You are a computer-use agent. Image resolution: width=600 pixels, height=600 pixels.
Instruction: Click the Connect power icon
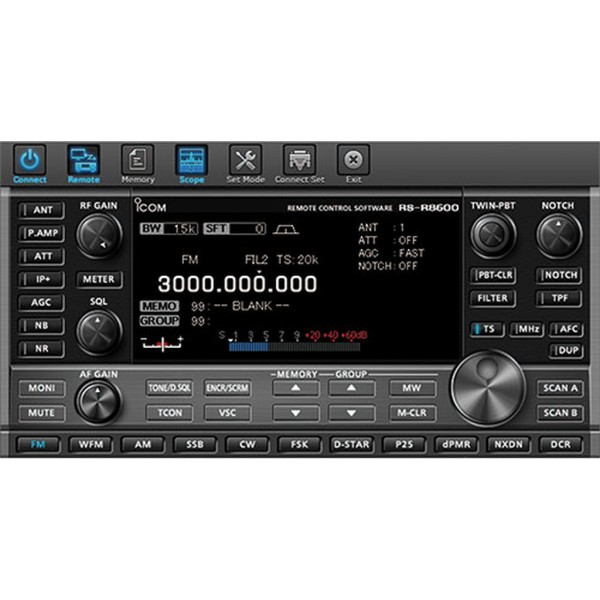pyautogui.click(x=30, y=160)
